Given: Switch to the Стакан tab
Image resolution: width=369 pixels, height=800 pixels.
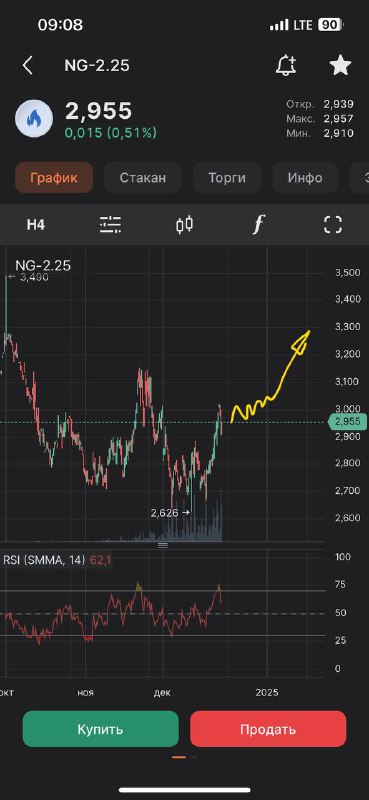Looking at the screenshot, I should [x=143, y=178].
